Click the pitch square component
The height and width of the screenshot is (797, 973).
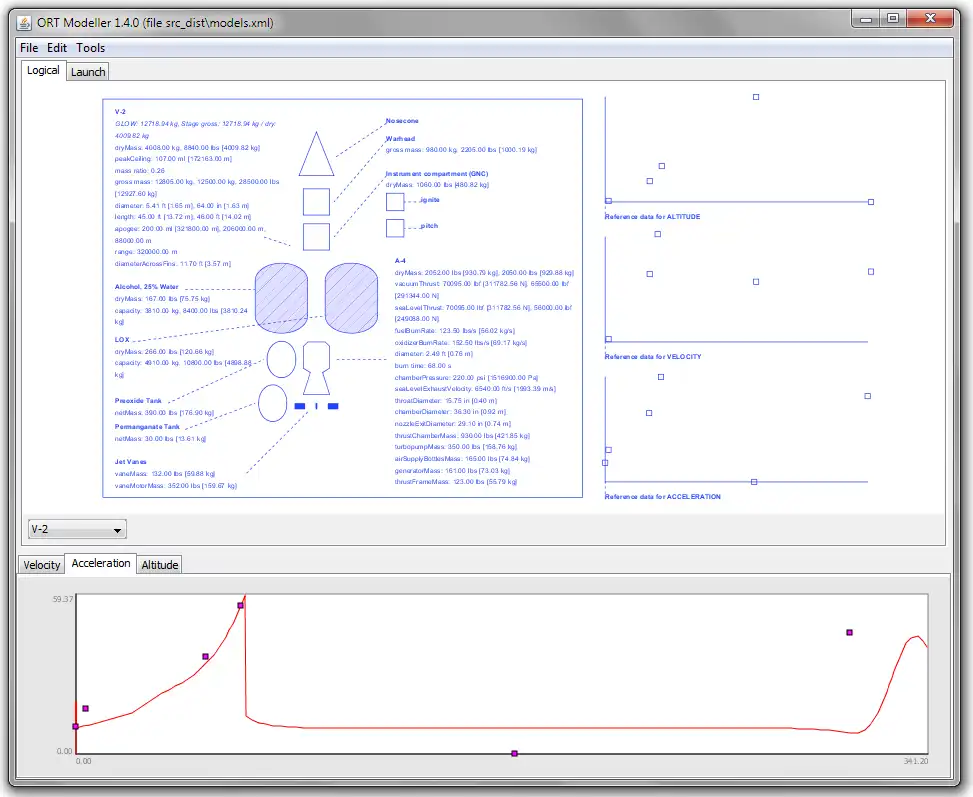click(x=395, y=228)
